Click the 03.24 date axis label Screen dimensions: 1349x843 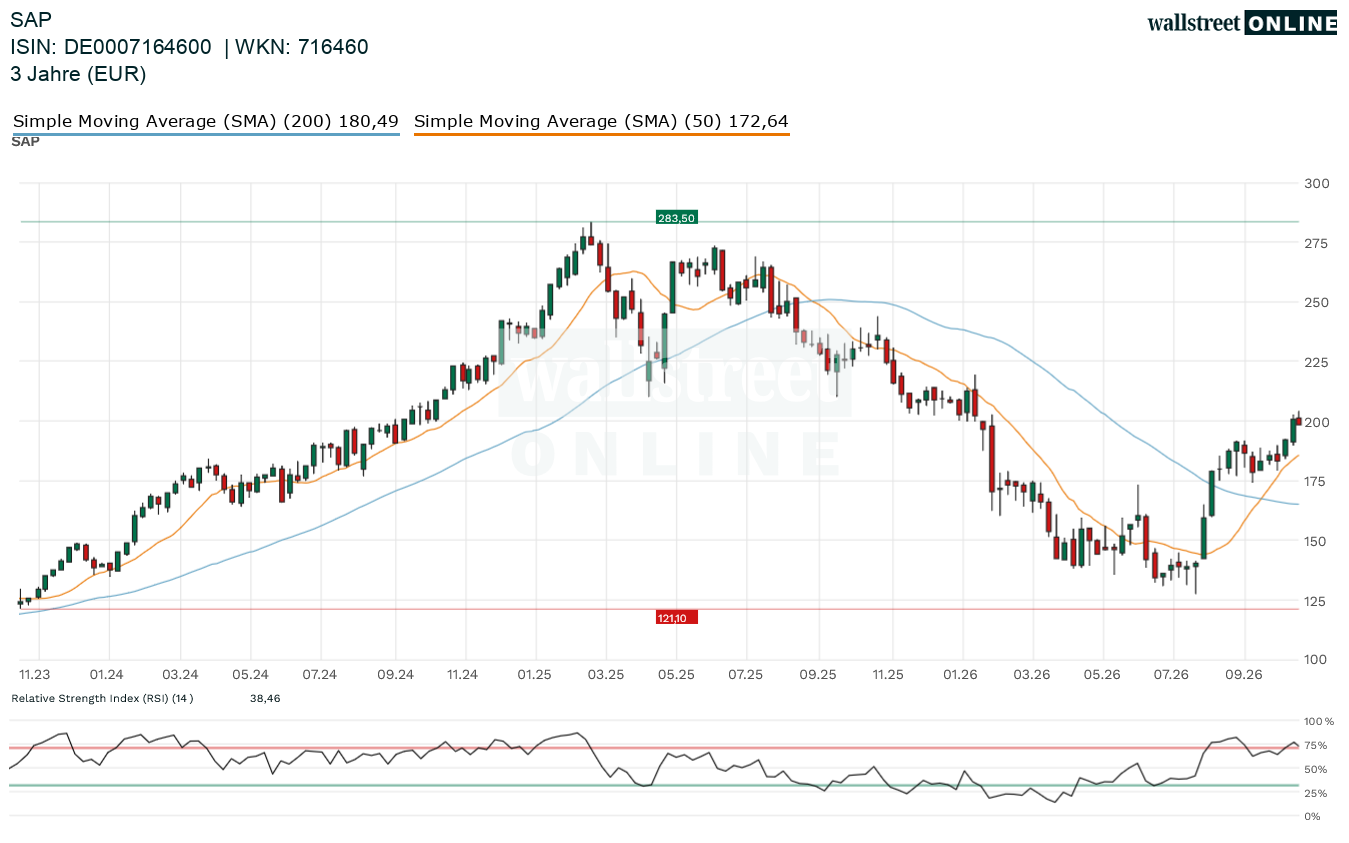coord(180,675)
